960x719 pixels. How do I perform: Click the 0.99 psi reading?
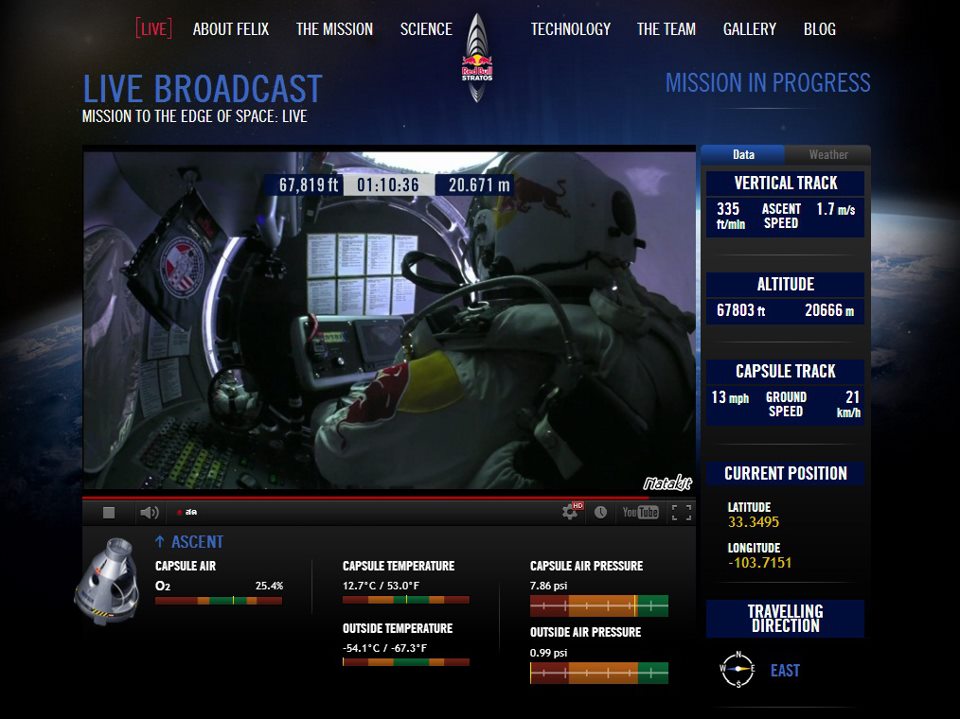(x=549, y=653)
